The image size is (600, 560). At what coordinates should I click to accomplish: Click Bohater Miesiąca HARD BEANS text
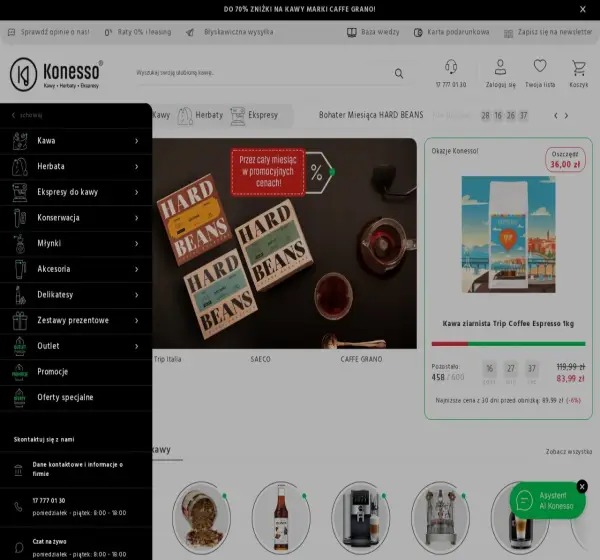click(371, 115)
